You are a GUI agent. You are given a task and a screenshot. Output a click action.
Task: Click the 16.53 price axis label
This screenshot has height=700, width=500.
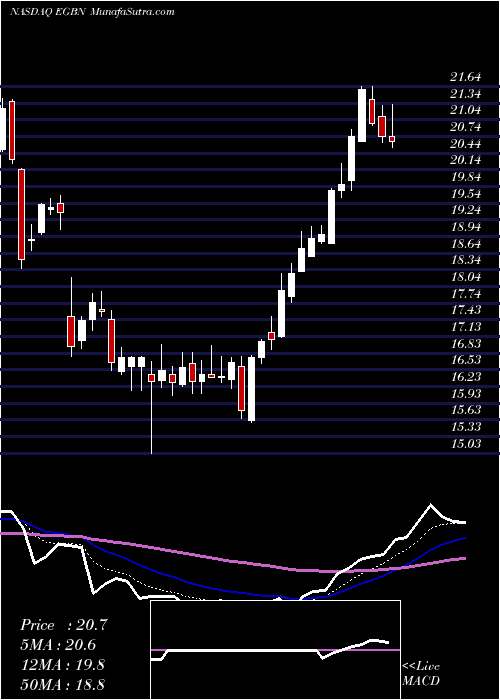[x=465, y=360]
